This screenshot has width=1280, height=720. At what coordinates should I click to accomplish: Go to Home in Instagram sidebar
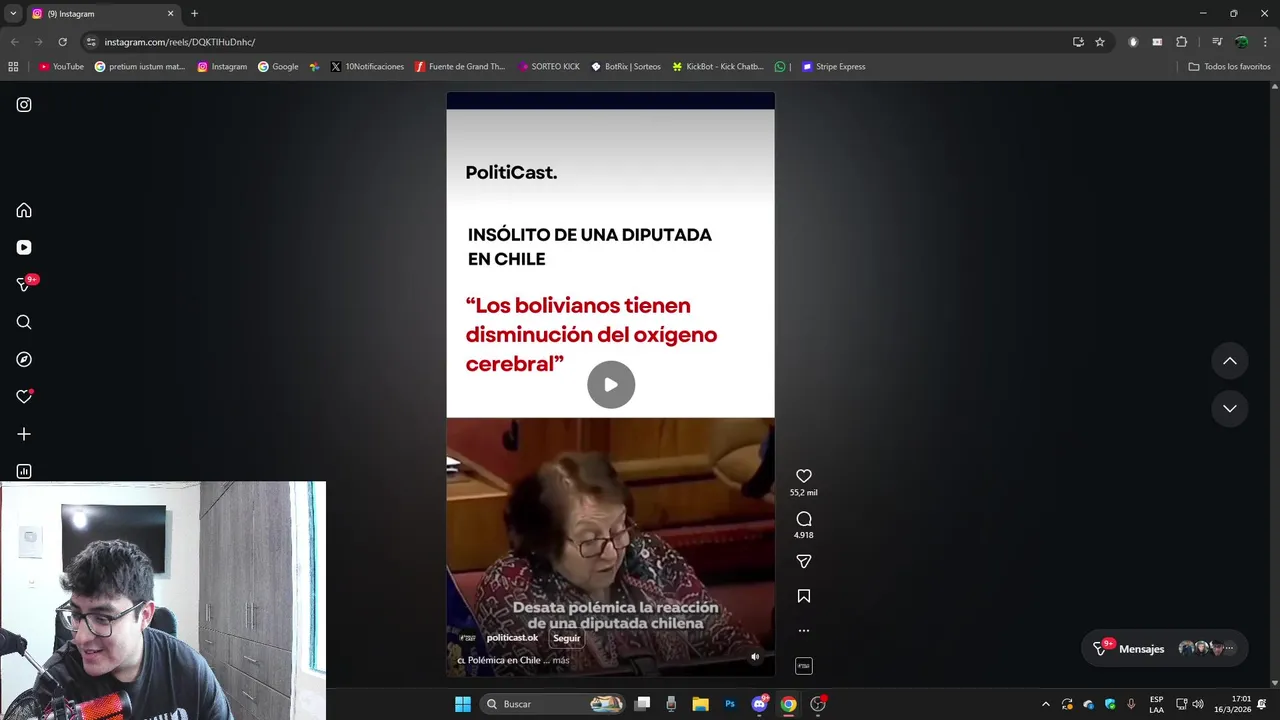pos(24,210)
